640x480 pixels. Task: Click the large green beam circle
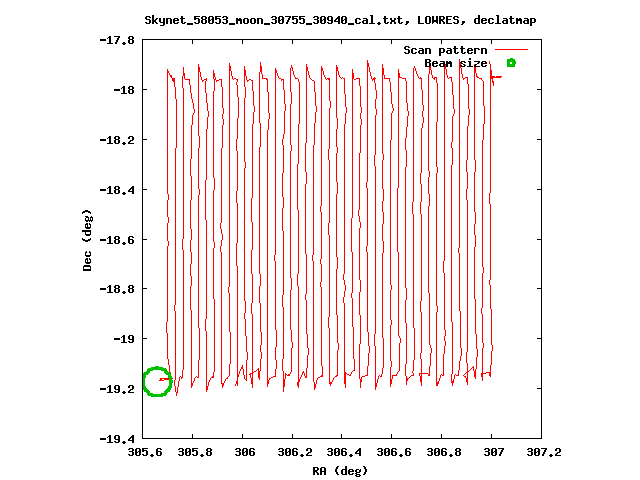coord(157,381)
